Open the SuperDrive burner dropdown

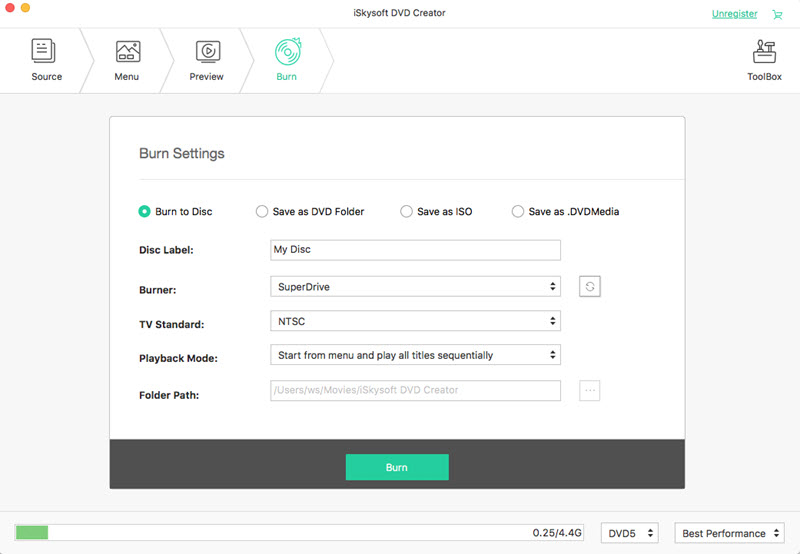[x=415, y=287]
